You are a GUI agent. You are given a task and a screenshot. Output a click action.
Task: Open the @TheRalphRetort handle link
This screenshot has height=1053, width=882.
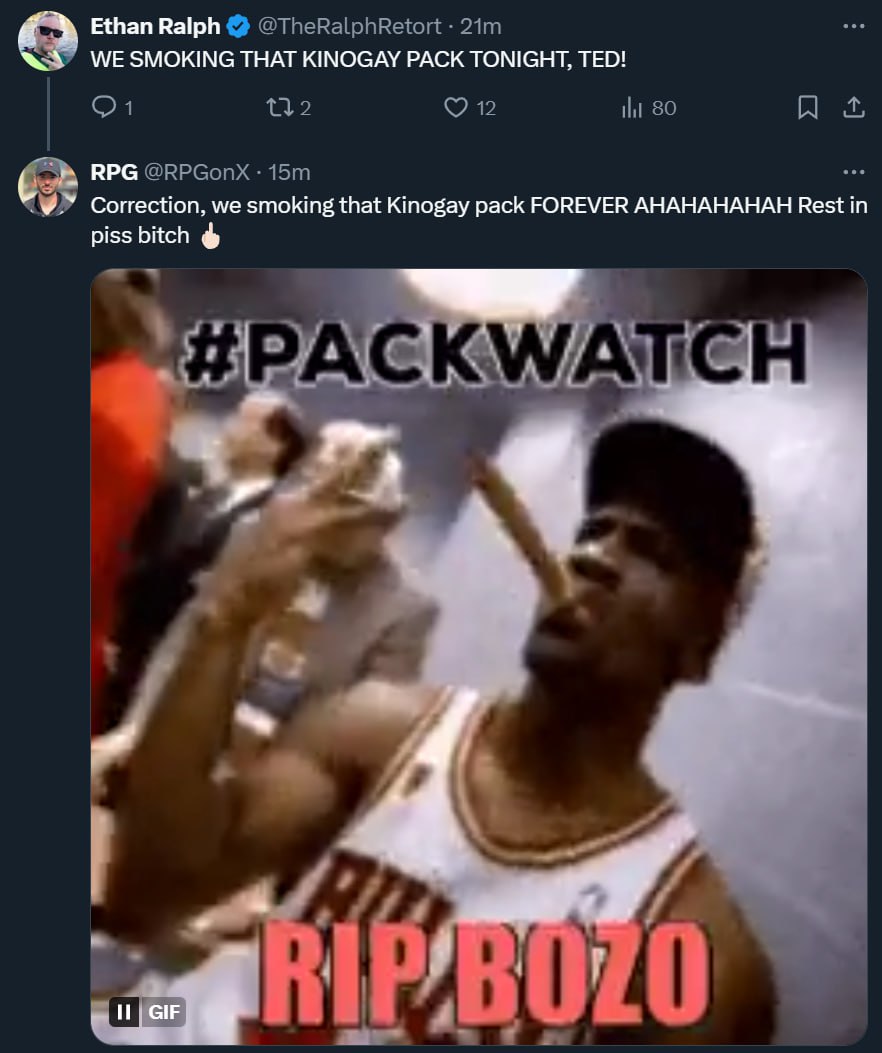tap(349, 26)
